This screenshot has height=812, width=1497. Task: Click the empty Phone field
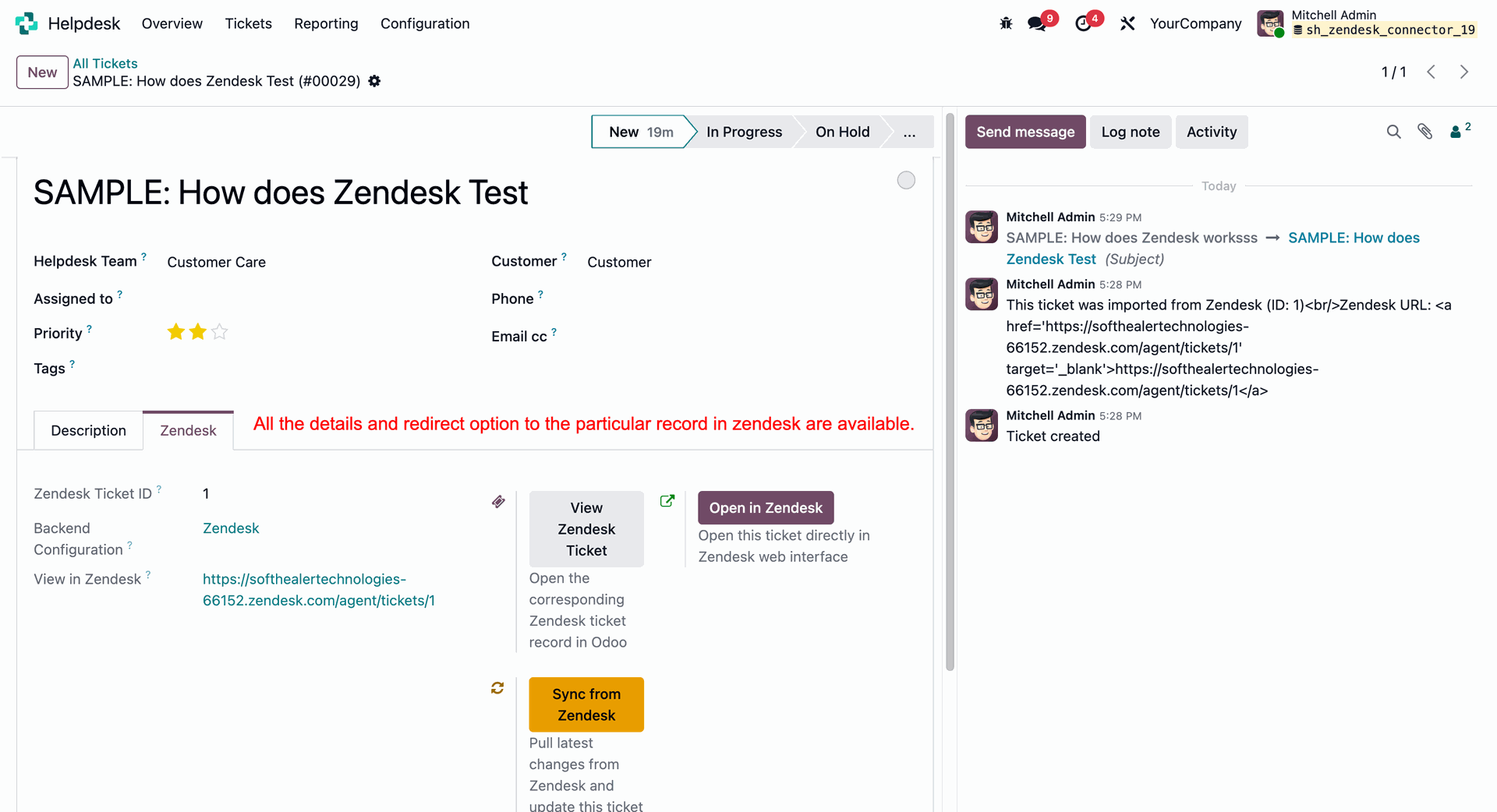pos(752,298)
